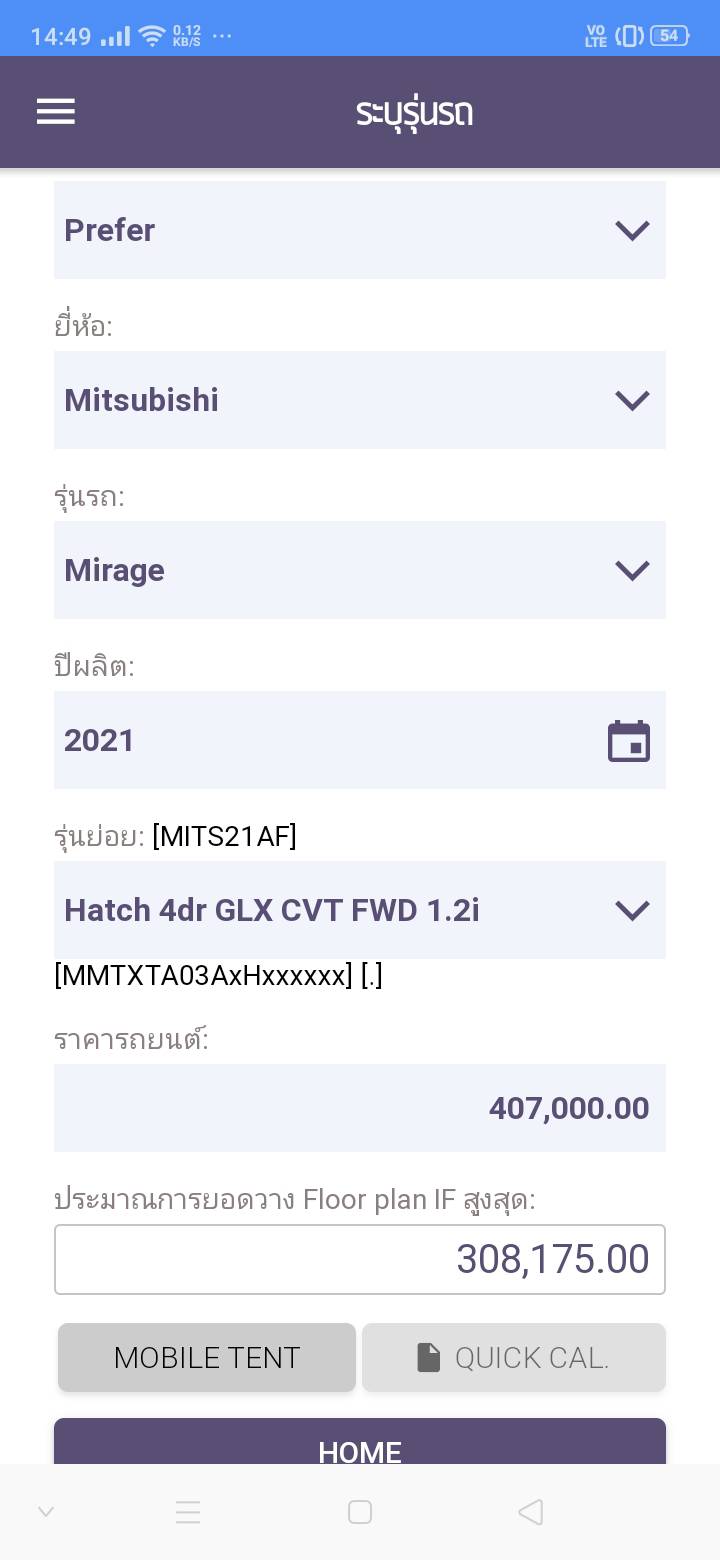This screenshot has width=720, height=1560.
Task: Tap the document icon on Quick Cal
Action: [x=429, y=1357]
